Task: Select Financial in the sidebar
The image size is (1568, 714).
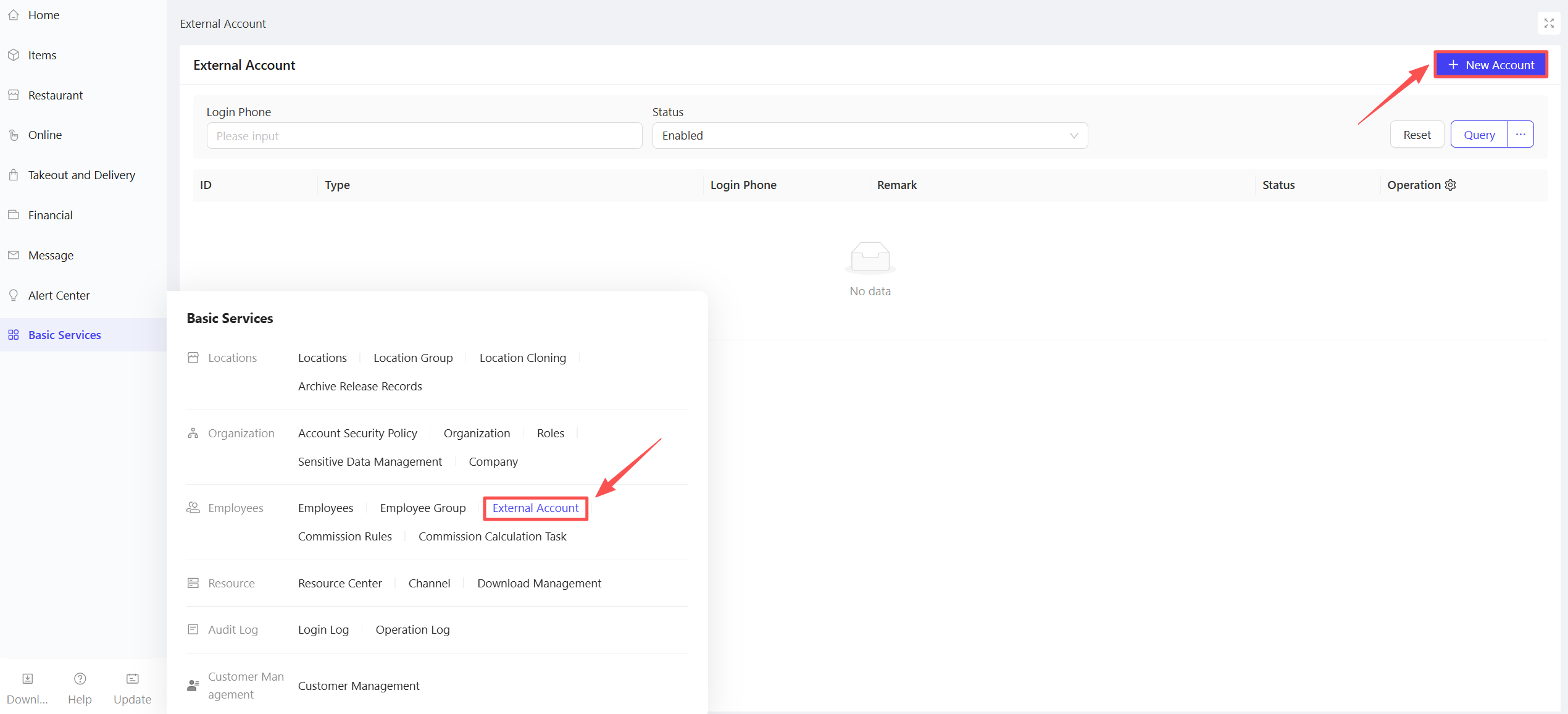Action: click(x=50, y=216)
